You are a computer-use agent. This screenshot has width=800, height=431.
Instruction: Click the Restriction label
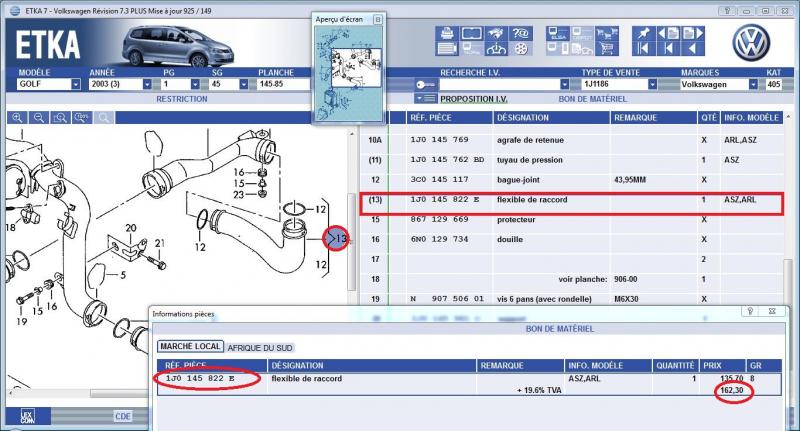(x=182, y=99)
